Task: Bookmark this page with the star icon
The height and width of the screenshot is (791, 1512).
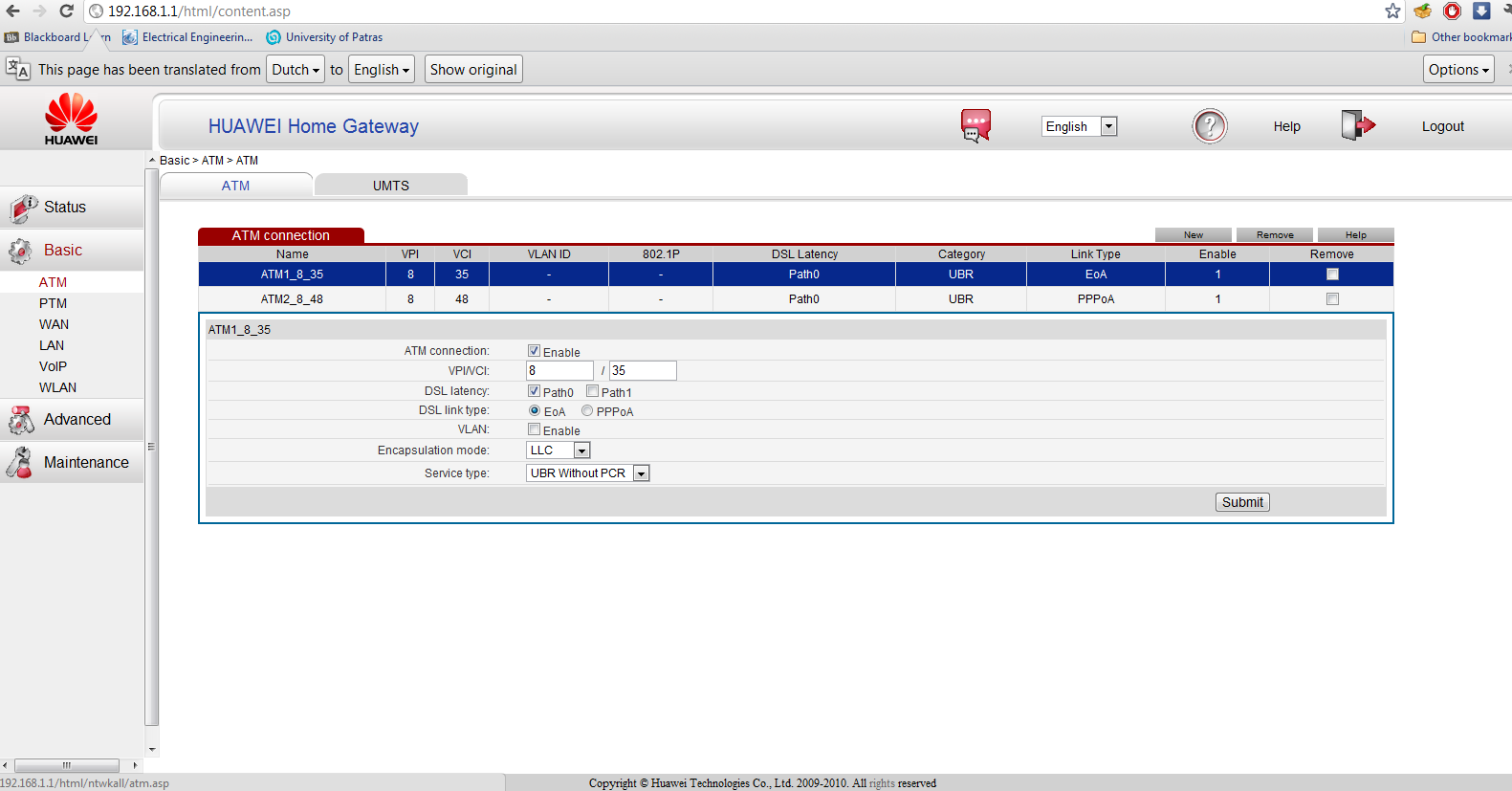Action: 1392,11
